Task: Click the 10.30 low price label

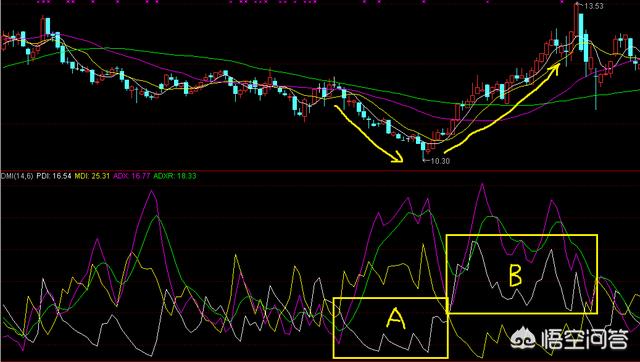Action: tap(440, 161)
